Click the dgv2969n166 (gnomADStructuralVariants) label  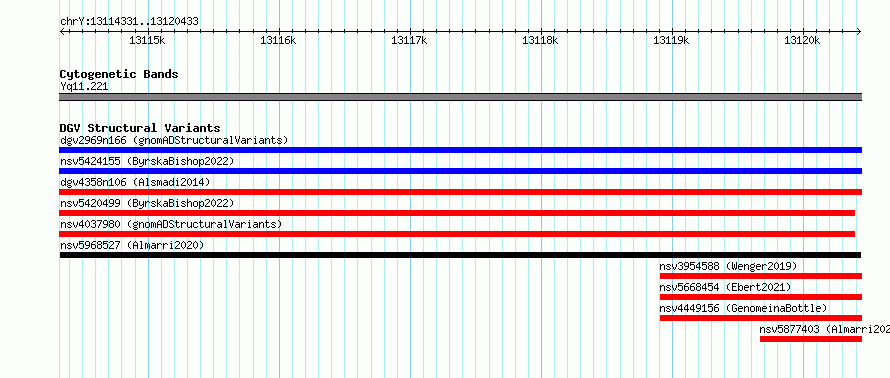(x=174, y=140)
